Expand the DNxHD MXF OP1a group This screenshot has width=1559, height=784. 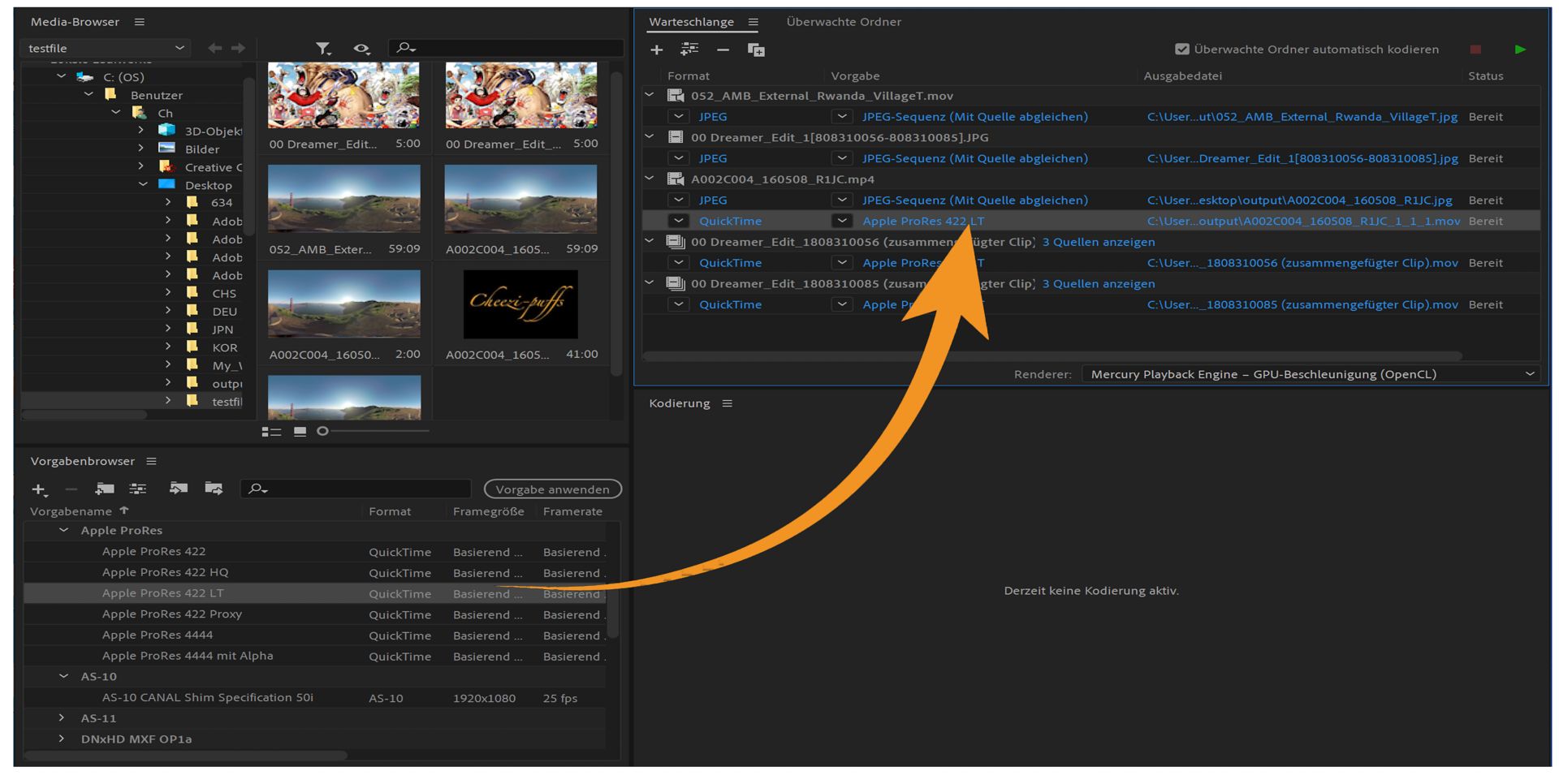pyautogui.click(x=62, y=739)
